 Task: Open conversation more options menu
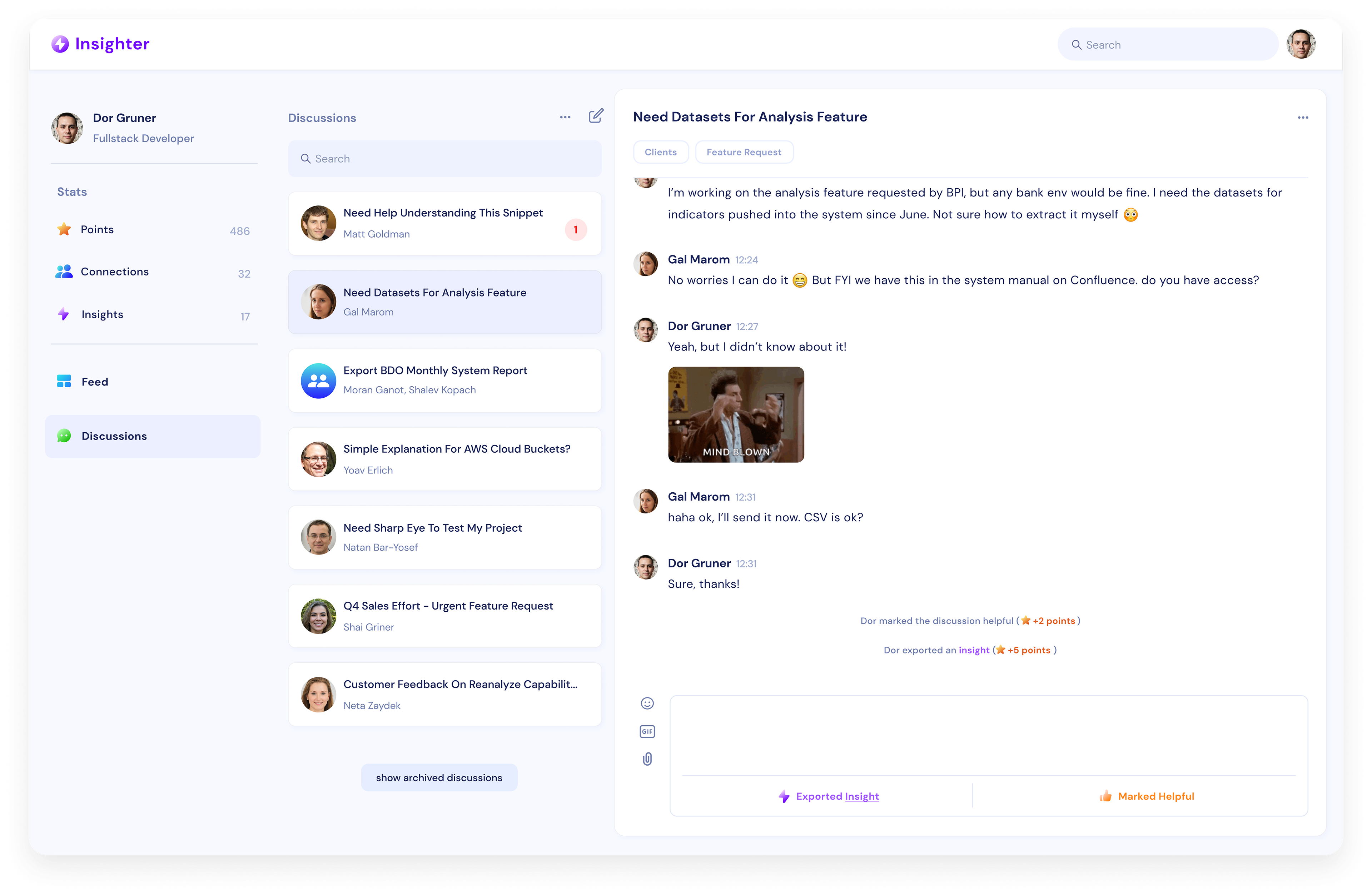(x=1303, y=118)
